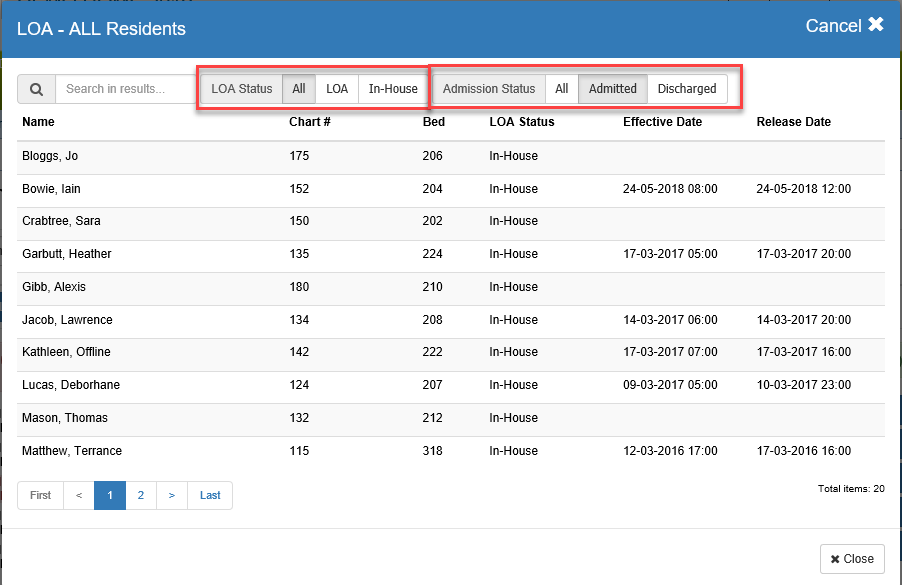This screenshot has height=585, width=902.
Task: Filter LOA Status to In-House
Action: (393, 89)
